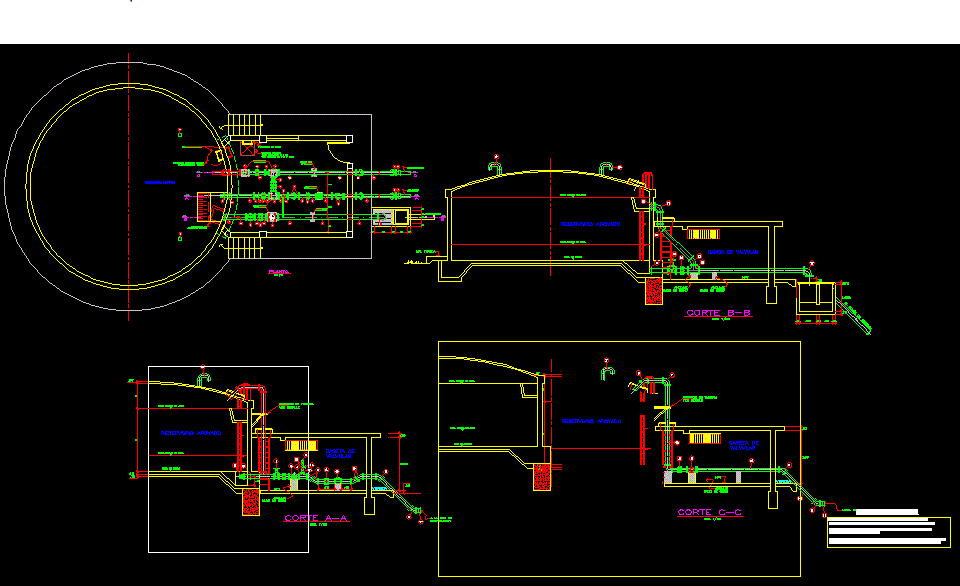Click 'CASETA DE VALVULAS' label in Corte C-C
This screenshot has height=586, width=960.
point(744,445)
